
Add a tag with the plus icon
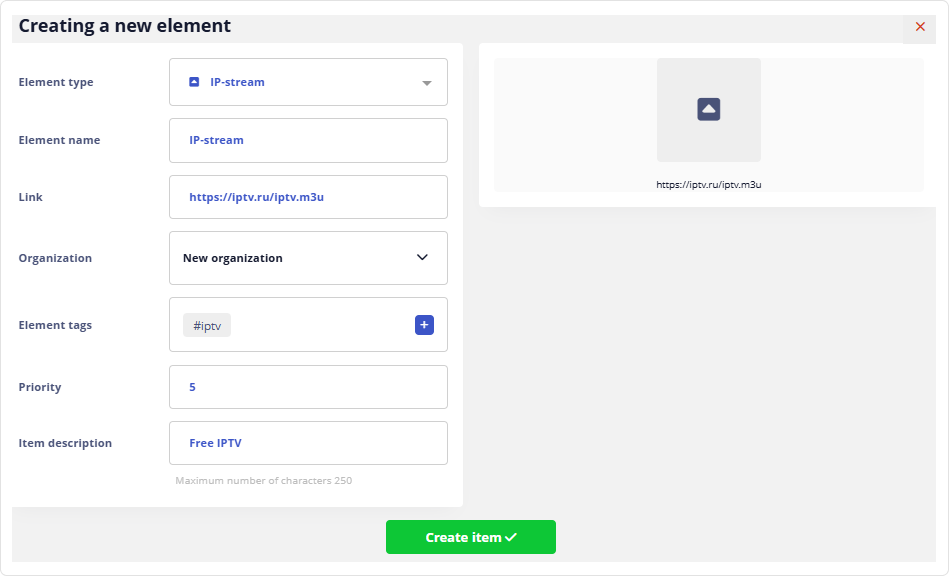[424, 325]
